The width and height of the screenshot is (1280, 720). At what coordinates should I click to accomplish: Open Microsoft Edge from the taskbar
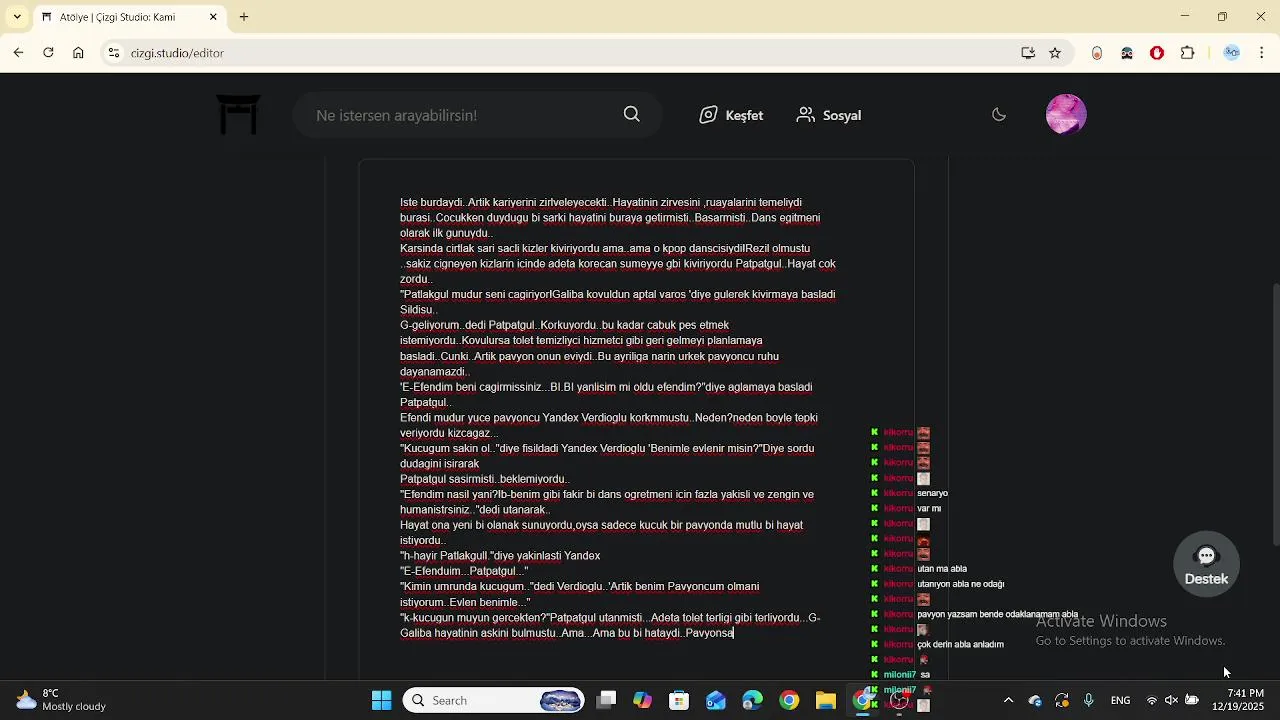coord(752,700)
